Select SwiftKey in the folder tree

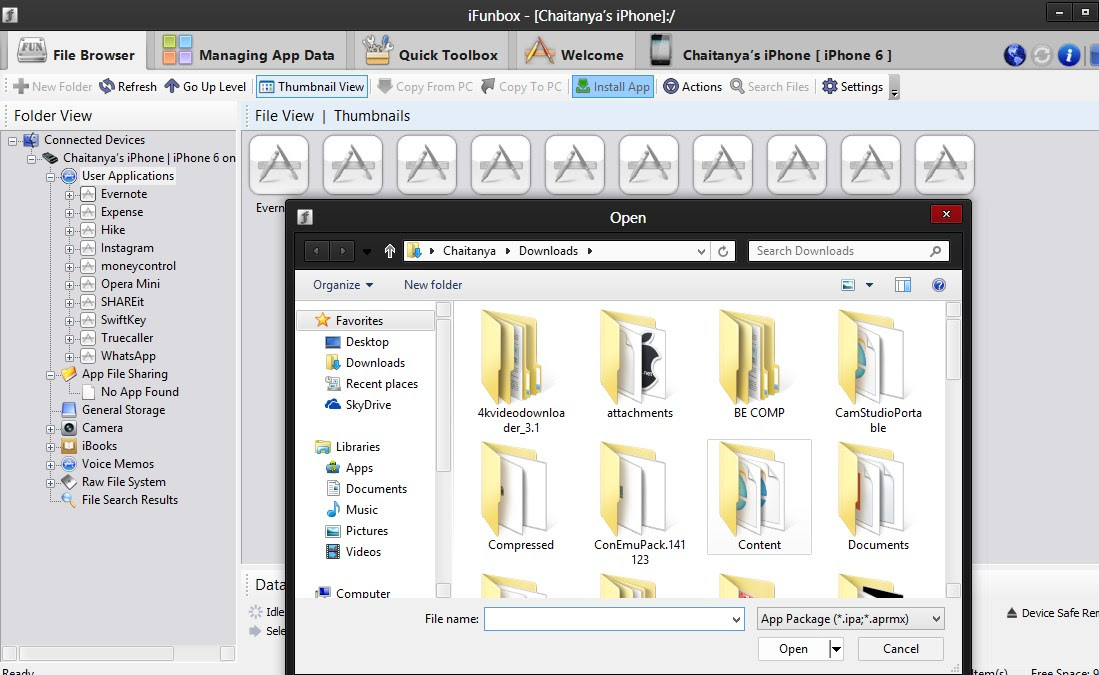click(x=123, y=320)
